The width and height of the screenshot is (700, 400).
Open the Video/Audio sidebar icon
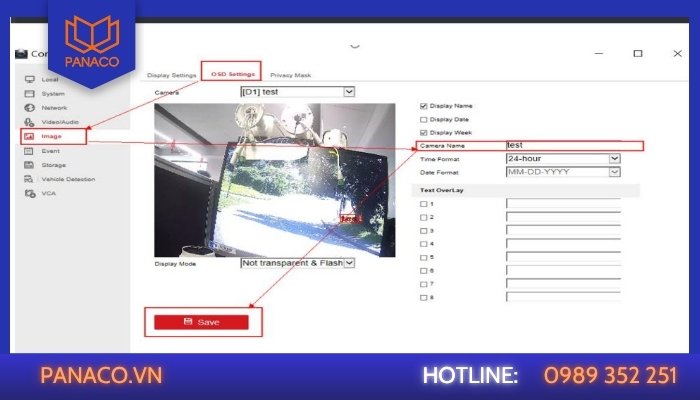point(29,122)
